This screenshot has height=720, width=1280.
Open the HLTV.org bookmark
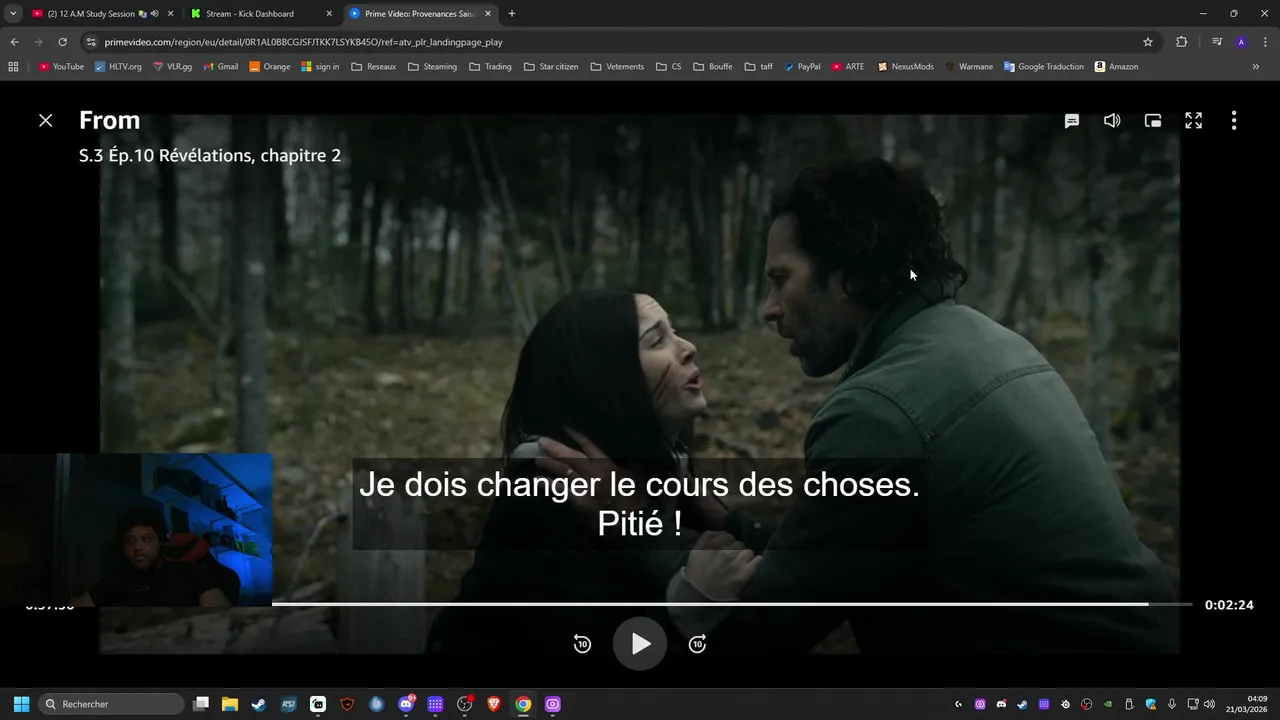118,67
